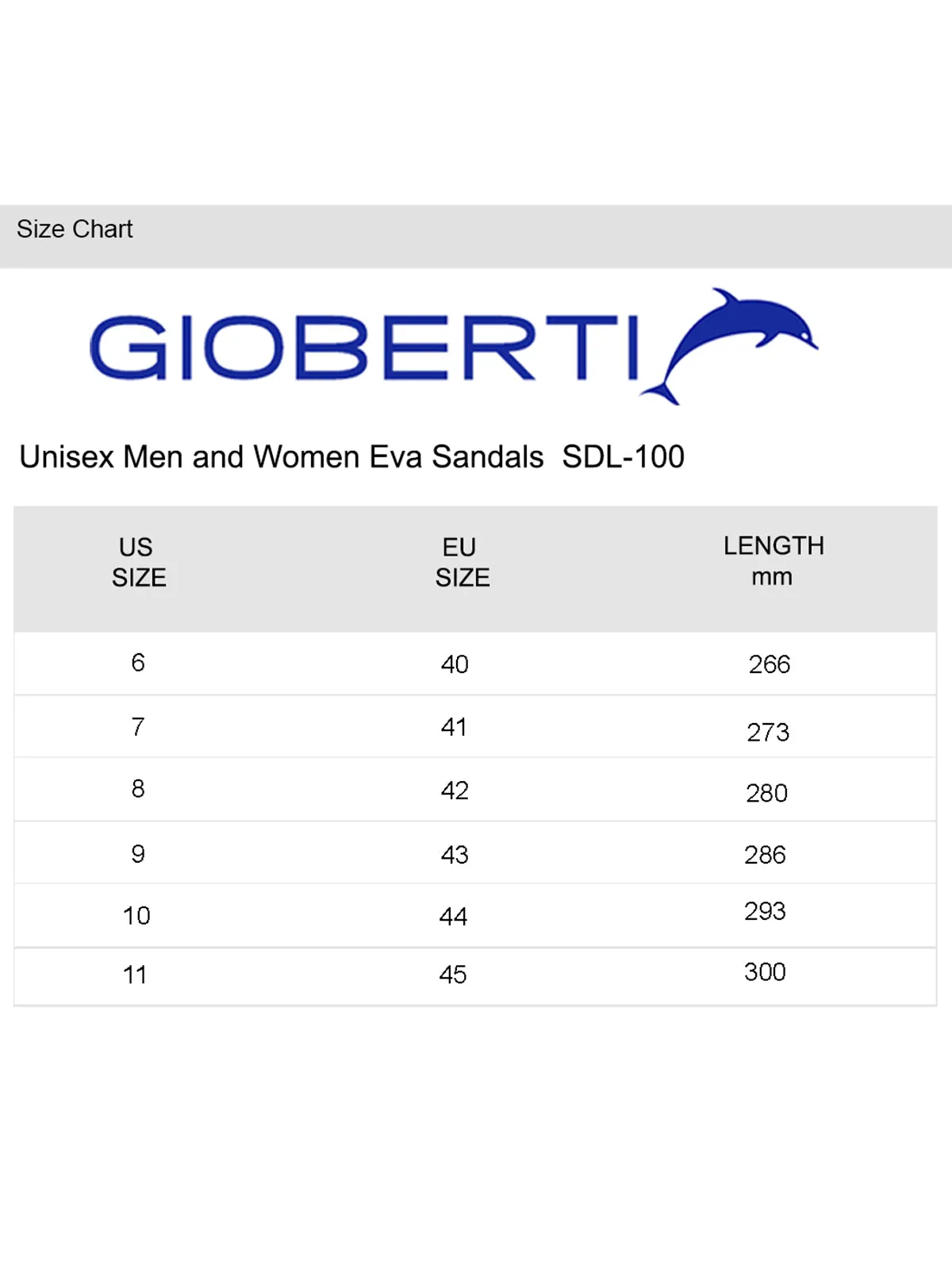Select the Size Chart header label
952x1270 pixels.
[75, 229]
